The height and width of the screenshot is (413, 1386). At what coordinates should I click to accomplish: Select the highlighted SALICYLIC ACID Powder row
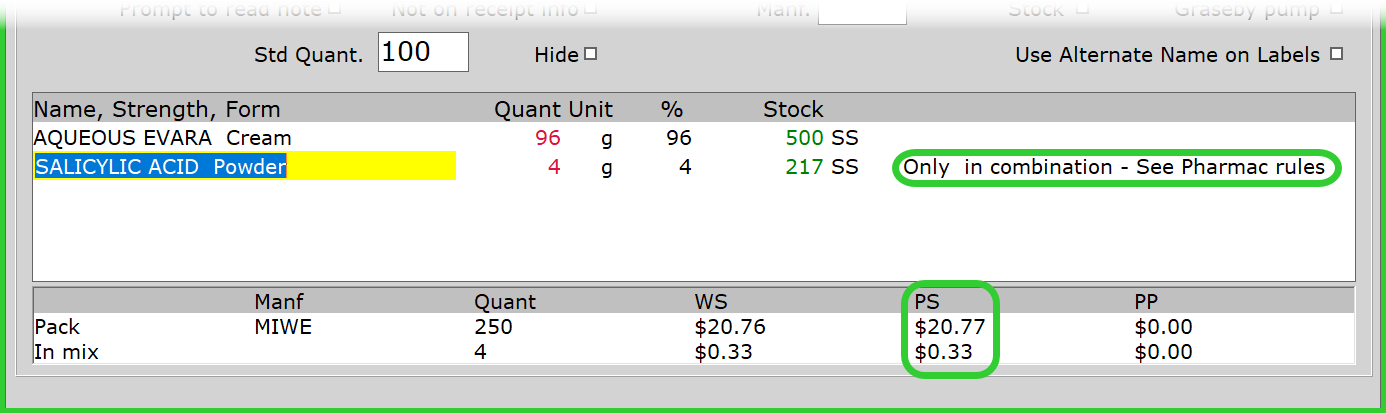point(161,167)
